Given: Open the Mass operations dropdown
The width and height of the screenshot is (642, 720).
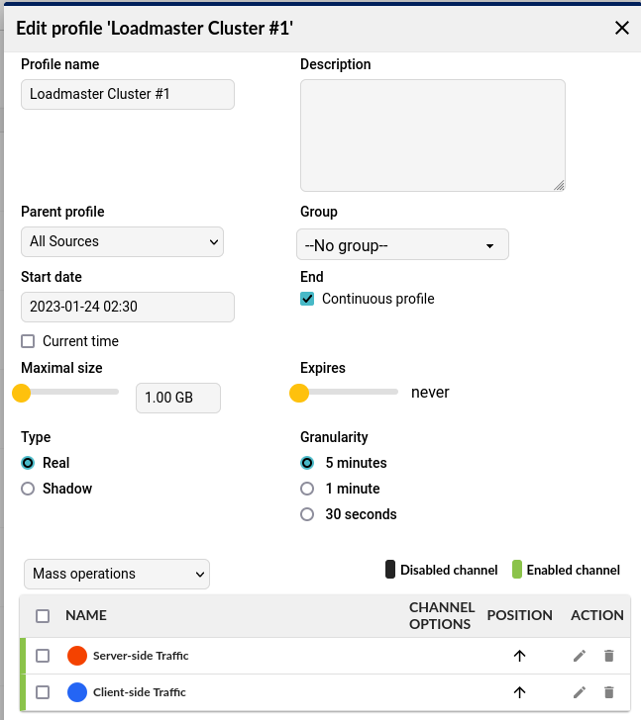Looking at the screenshot, I should point(116,574).
